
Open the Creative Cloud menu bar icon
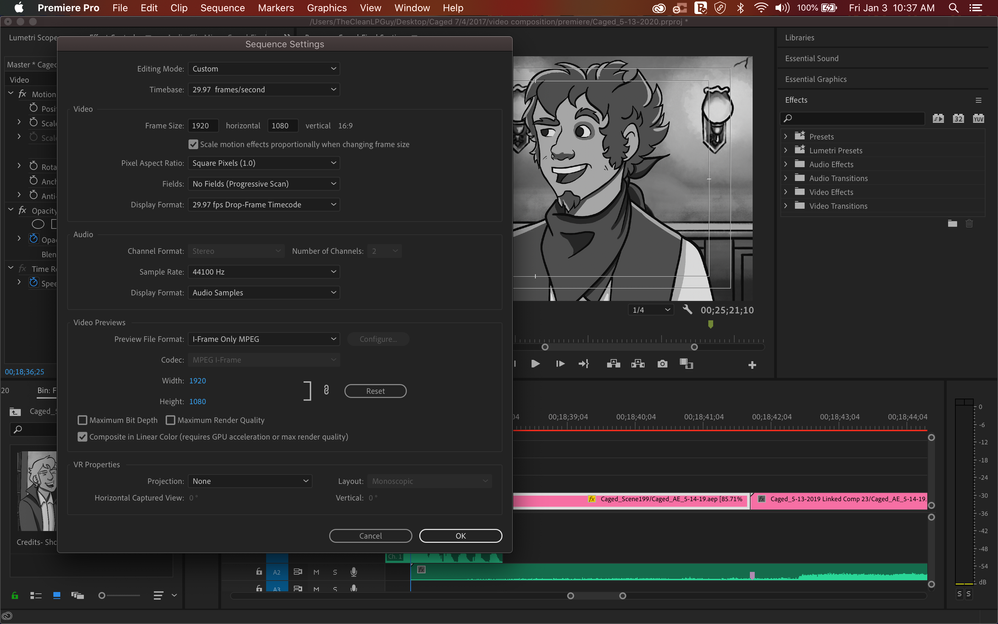[657, 8]
